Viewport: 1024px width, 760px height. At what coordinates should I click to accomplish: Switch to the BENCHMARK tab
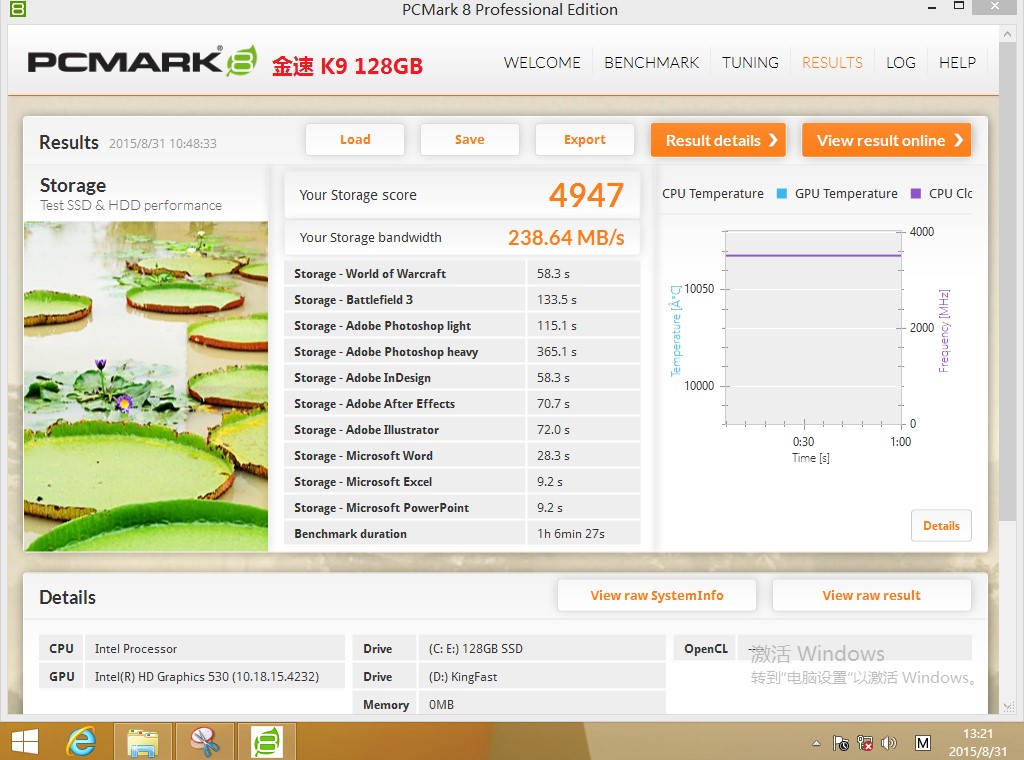pos(652,63)
